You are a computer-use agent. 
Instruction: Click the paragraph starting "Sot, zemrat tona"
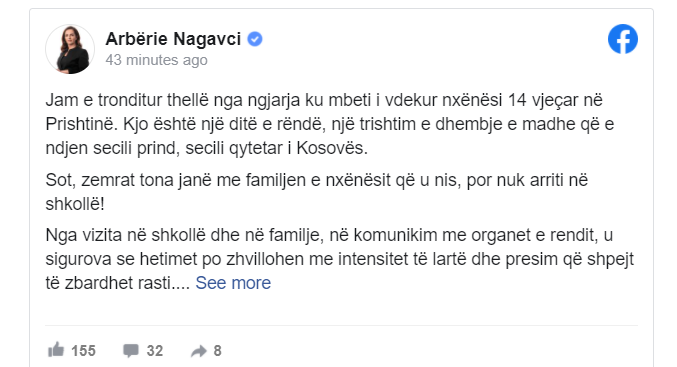point(316,192)
